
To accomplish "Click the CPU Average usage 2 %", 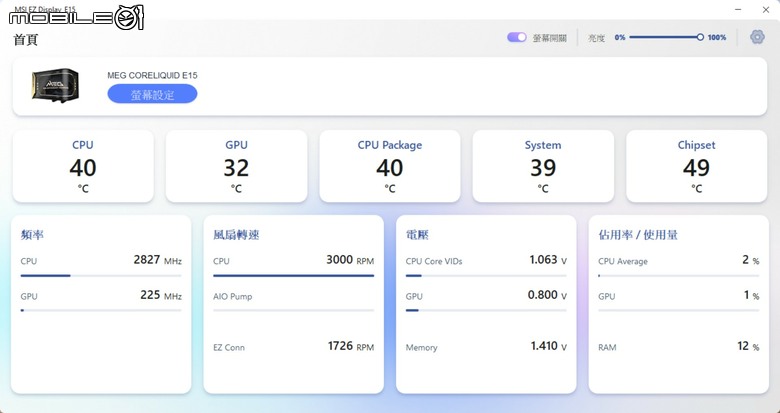I will click(751, 260).
